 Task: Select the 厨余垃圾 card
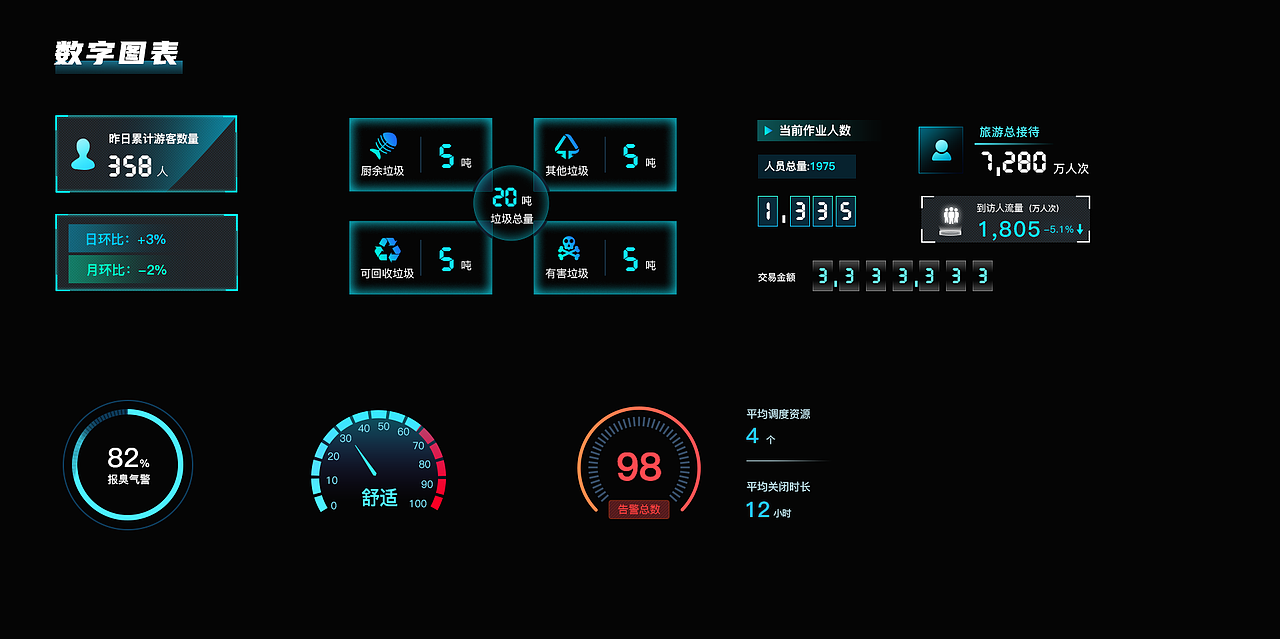(x=420, y=154)
